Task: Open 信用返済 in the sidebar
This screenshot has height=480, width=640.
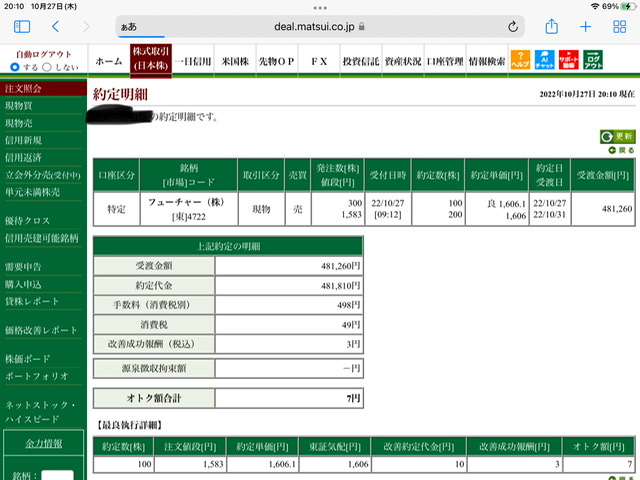Action: (23, 158)
